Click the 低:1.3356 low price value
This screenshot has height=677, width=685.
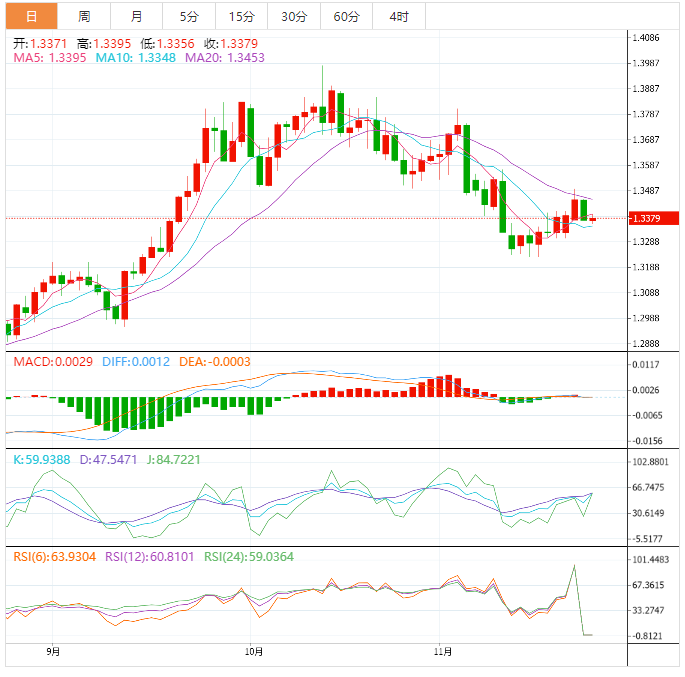click(x=167, y=44)
